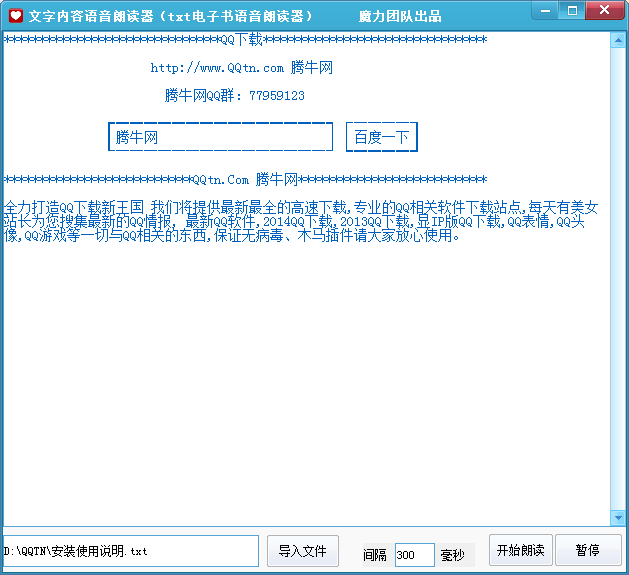This screenshot has width=629, height=575.
Task: Click the file path field showing 安装使用说明.txt
Action: click(x=130, y=551)
